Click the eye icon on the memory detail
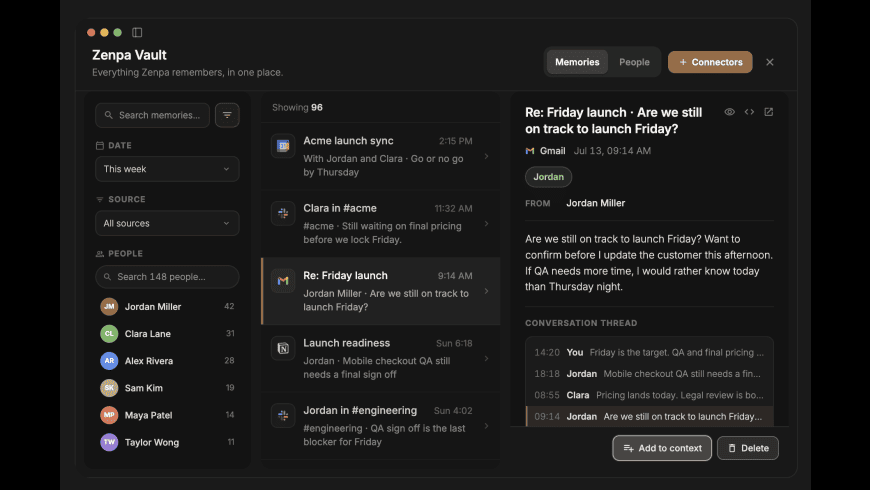Screen dimensions: 870x490 point(730,112)
